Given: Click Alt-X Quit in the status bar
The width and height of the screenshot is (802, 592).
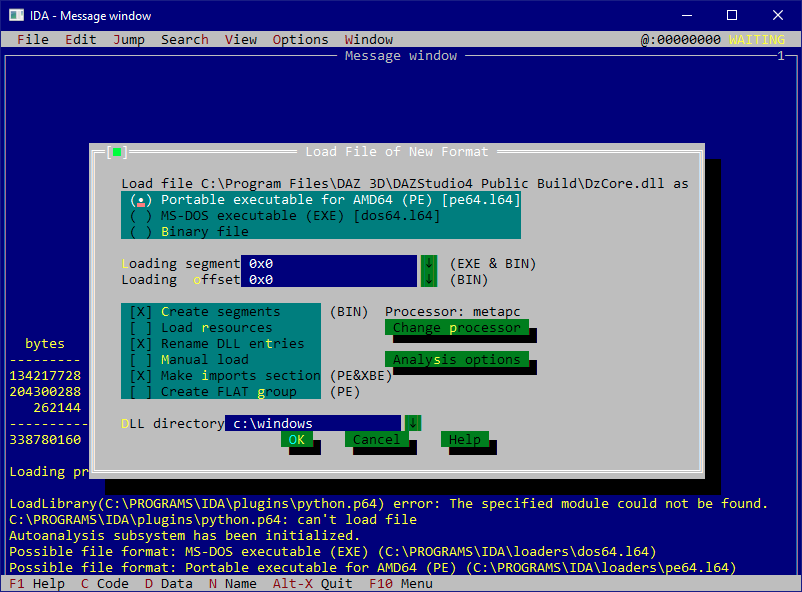Looking at the screenshot, I should point(314,583).
